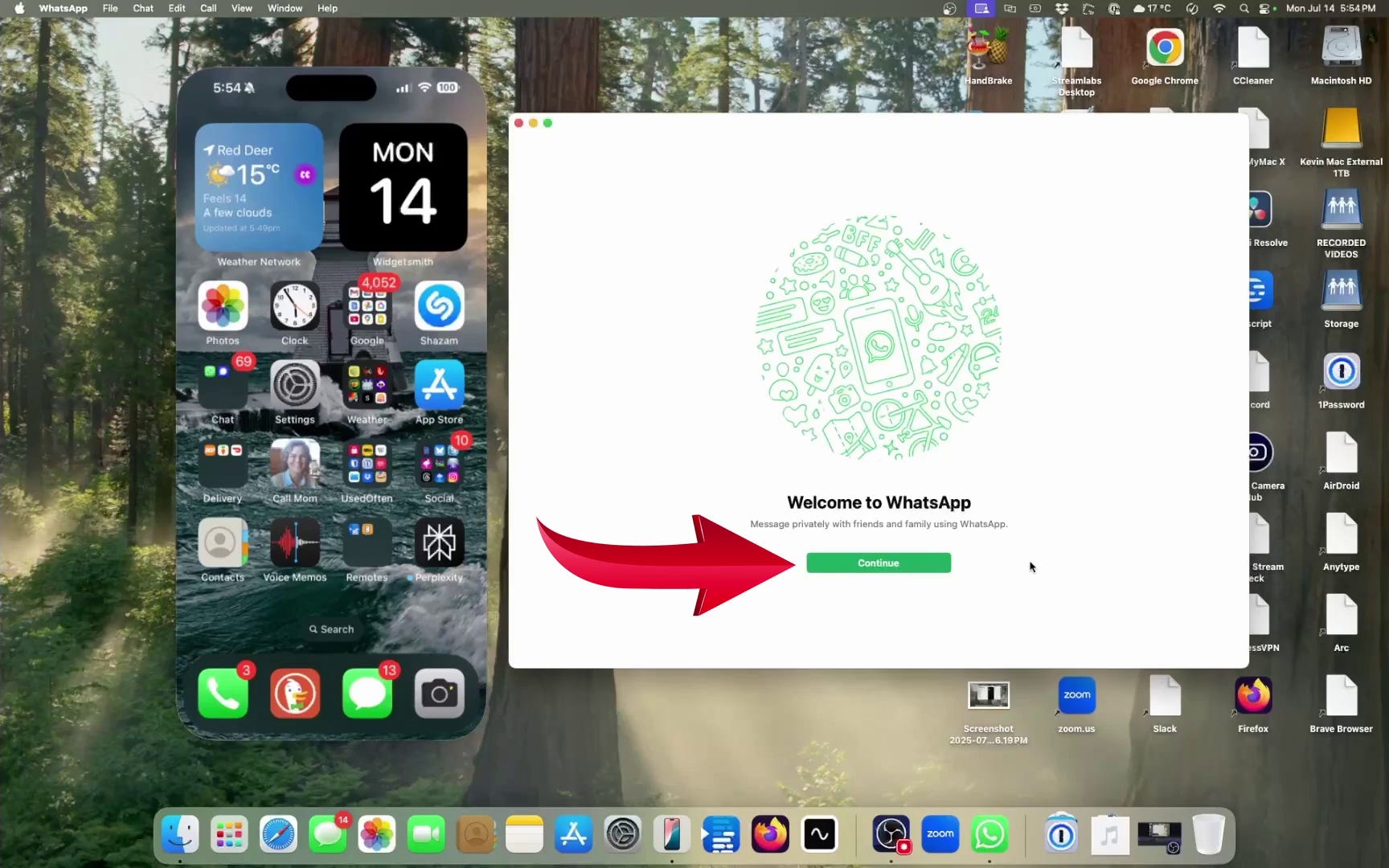Open the Remotes folder on the iPhone
The width and height of the screenshot is (1389, 868).
(x=367, y=542)
